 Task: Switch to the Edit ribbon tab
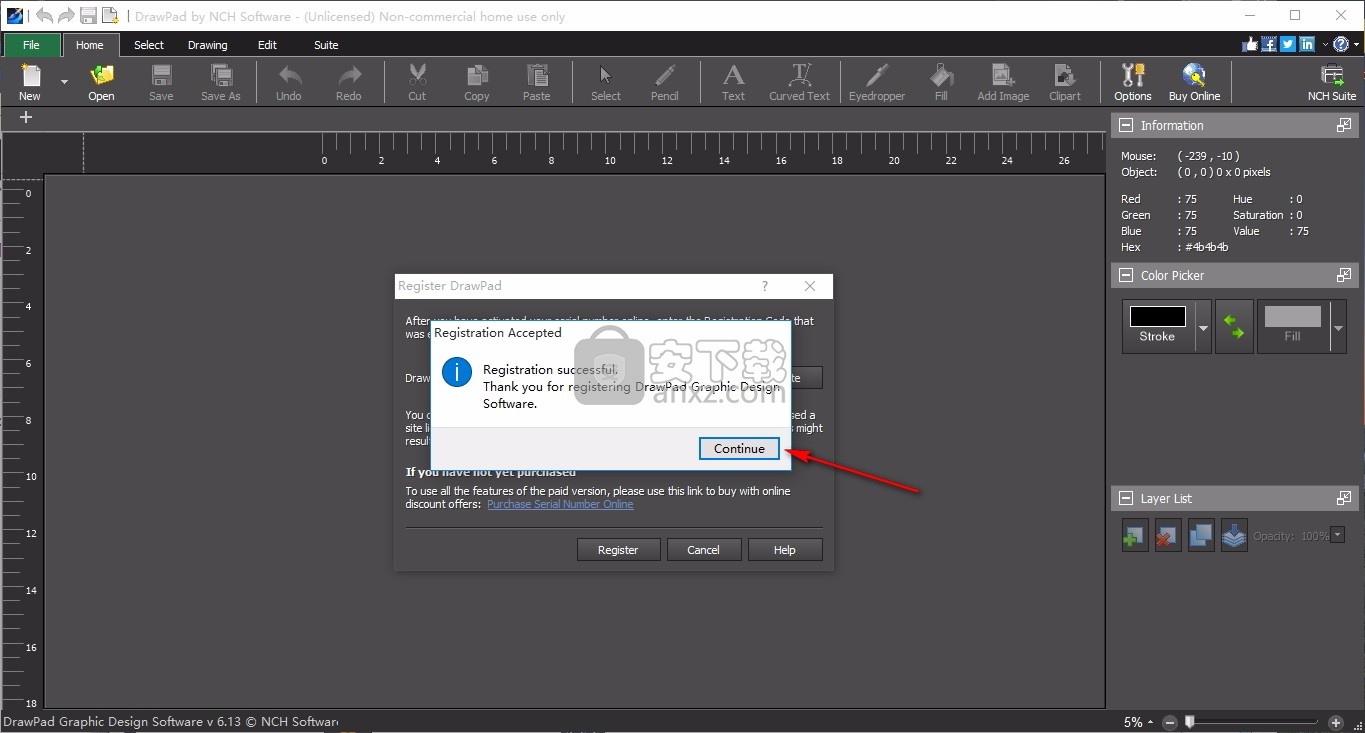(267, 45)
